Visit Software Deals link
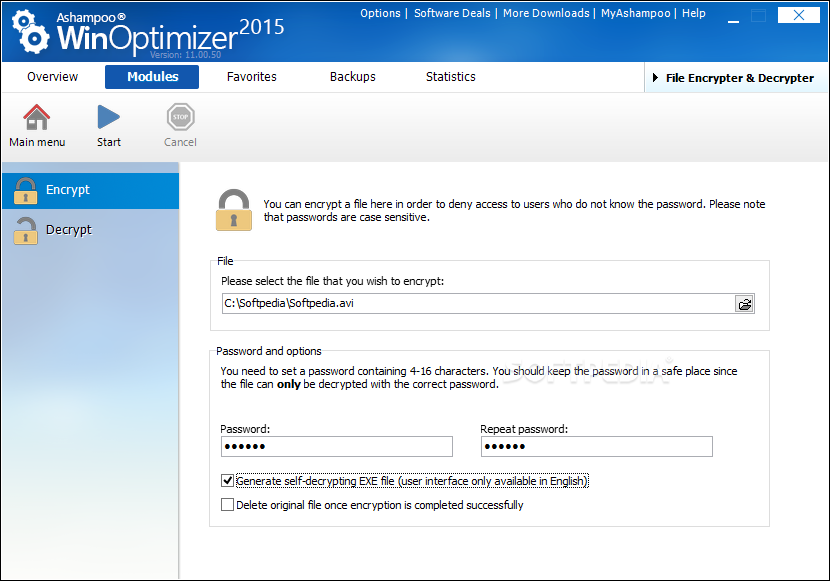830x581 pixels. click(x=452, y=13)
